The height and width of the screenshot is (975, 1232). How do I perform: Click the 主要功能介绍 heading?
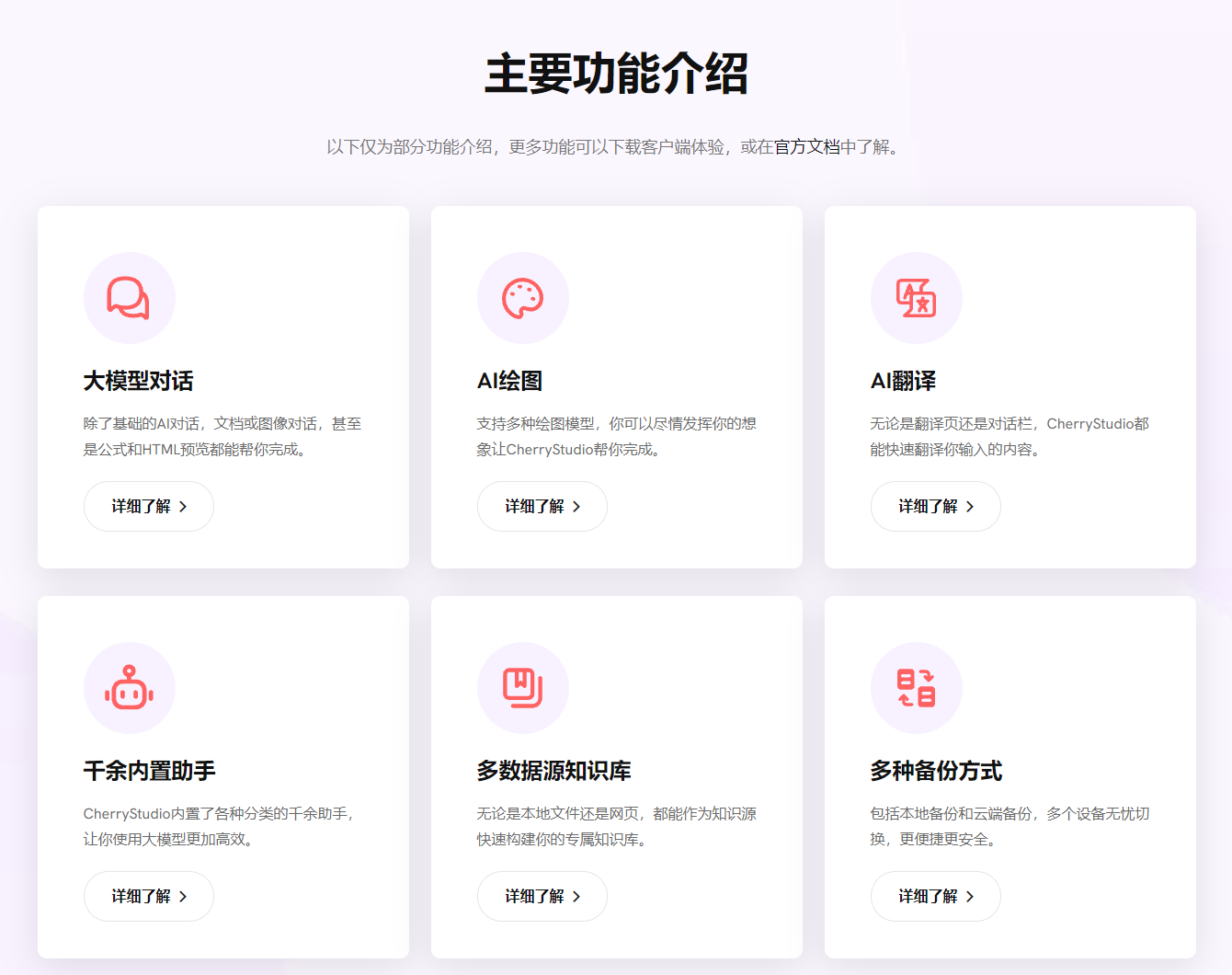point(616,75)
